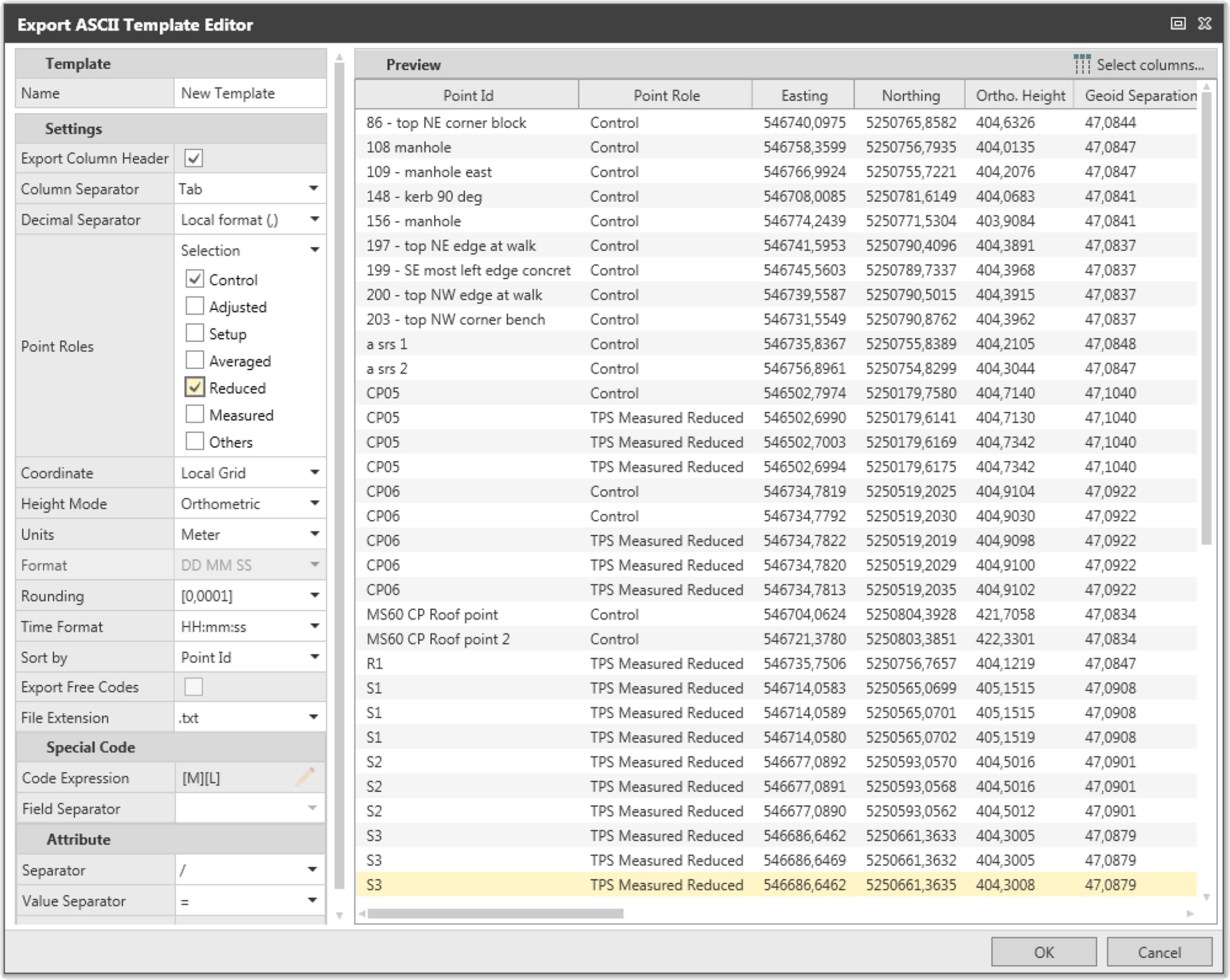Open the Time Format dropdown

(314, 626)
